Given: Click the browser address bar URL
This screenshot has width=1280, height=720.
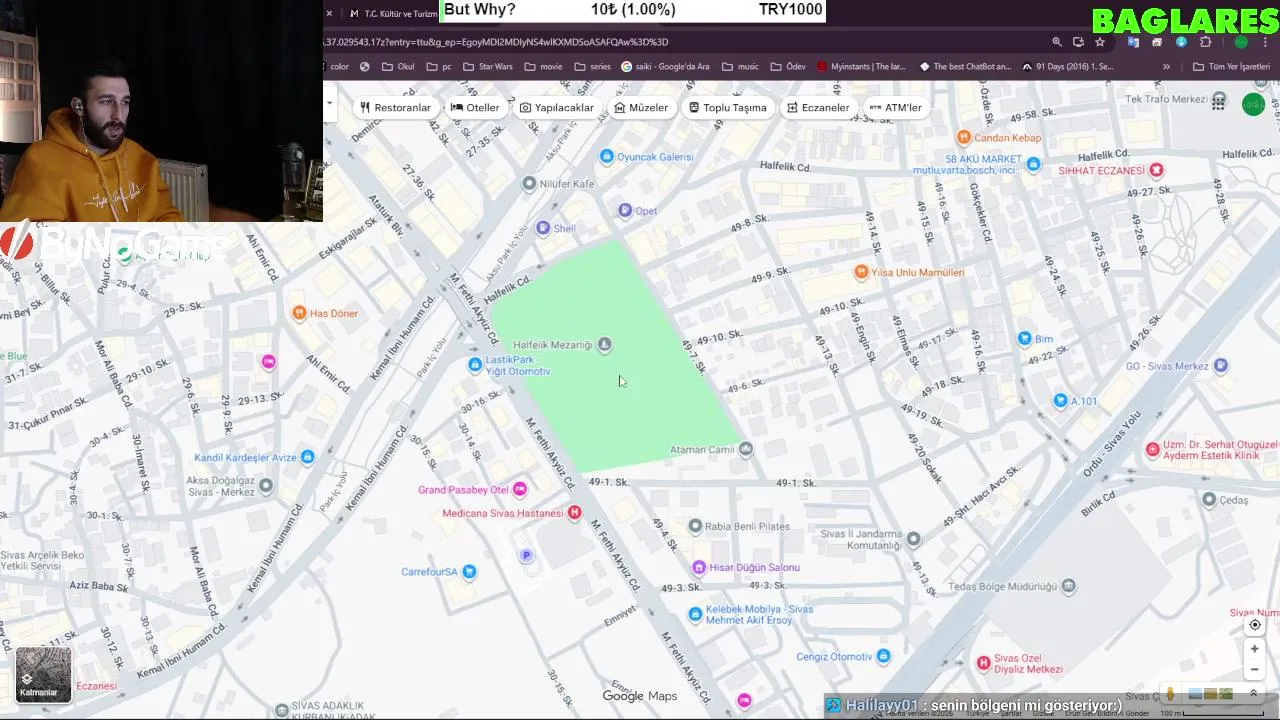Looking at the screenshot, I should 495,42.
